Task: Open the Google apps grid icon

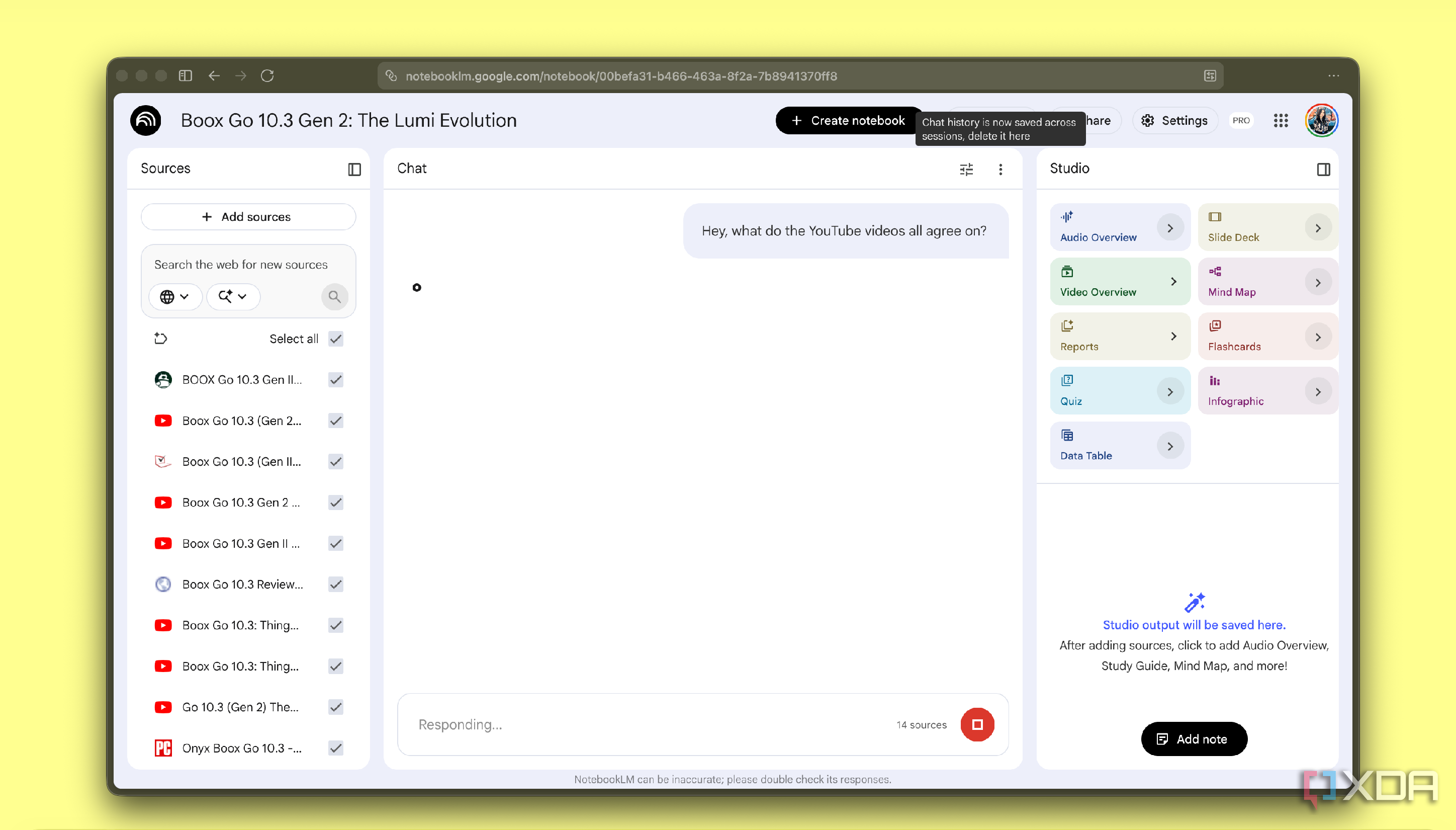Action: click(1281, 120)
